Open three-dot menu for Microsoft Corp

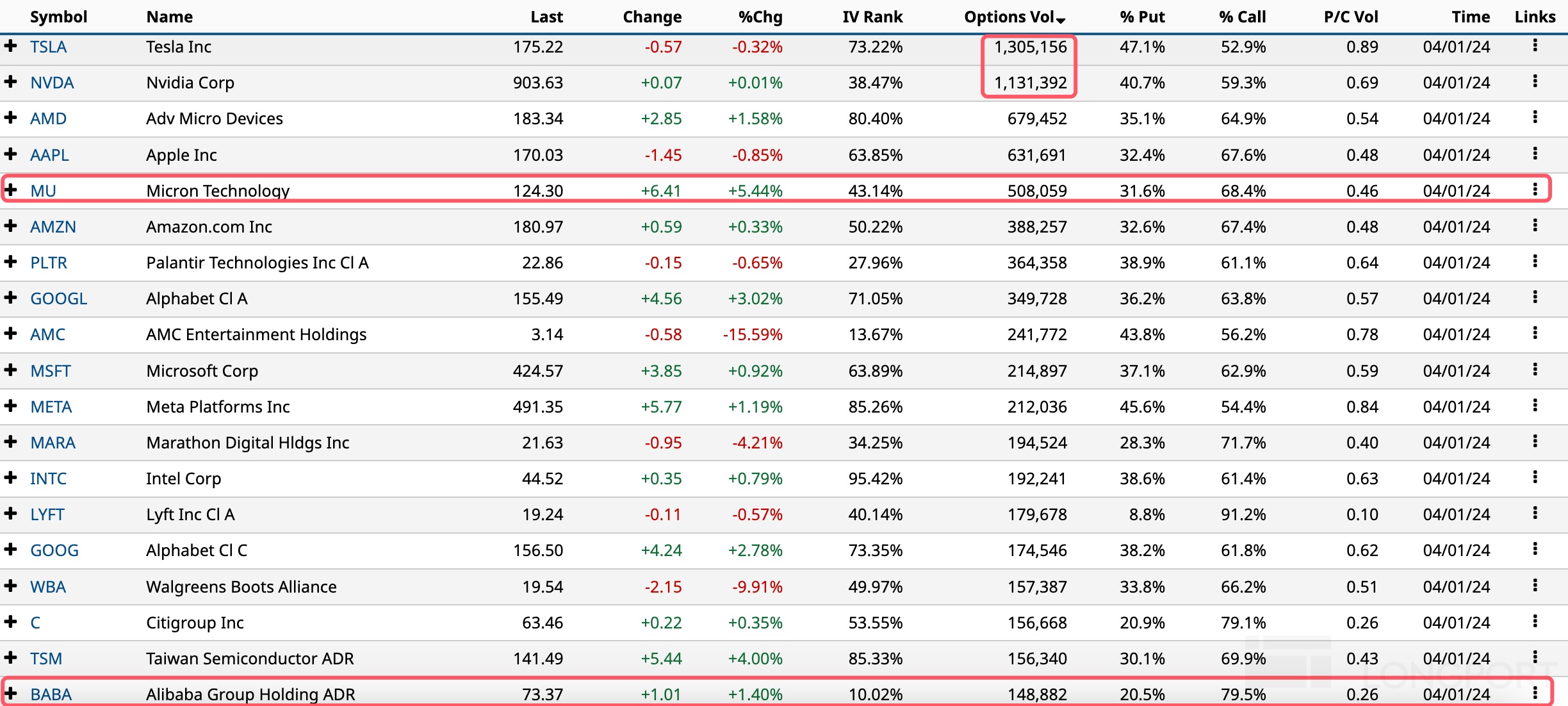pos(1535,370)
